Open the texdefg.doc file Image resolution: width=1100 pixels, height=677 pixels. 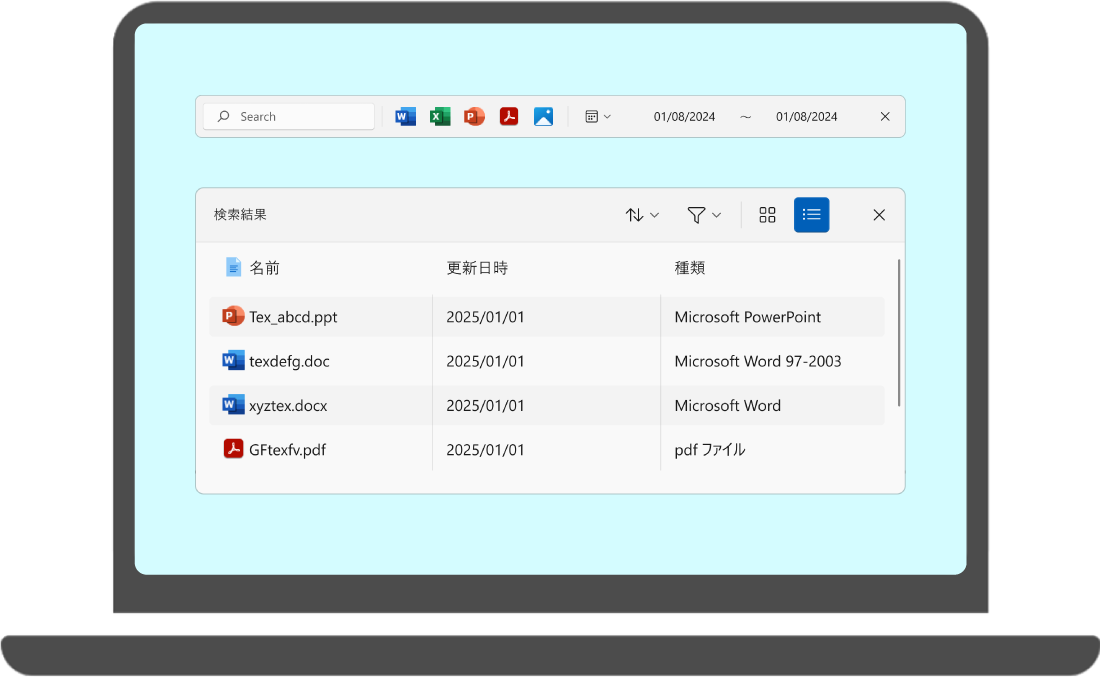coord(289,361)
